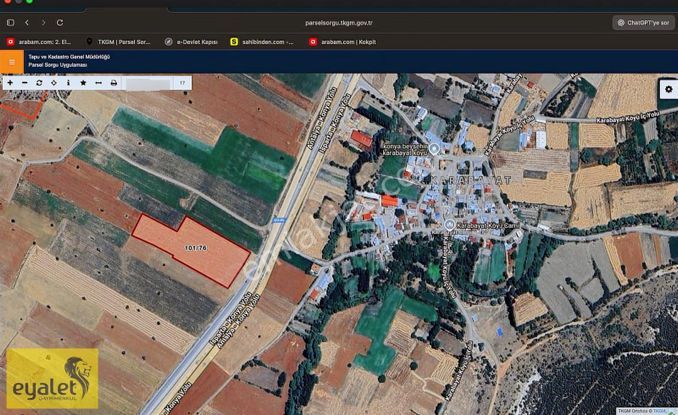Switch to TKGM Parsel Sorgu bookmark

point(118,42)
